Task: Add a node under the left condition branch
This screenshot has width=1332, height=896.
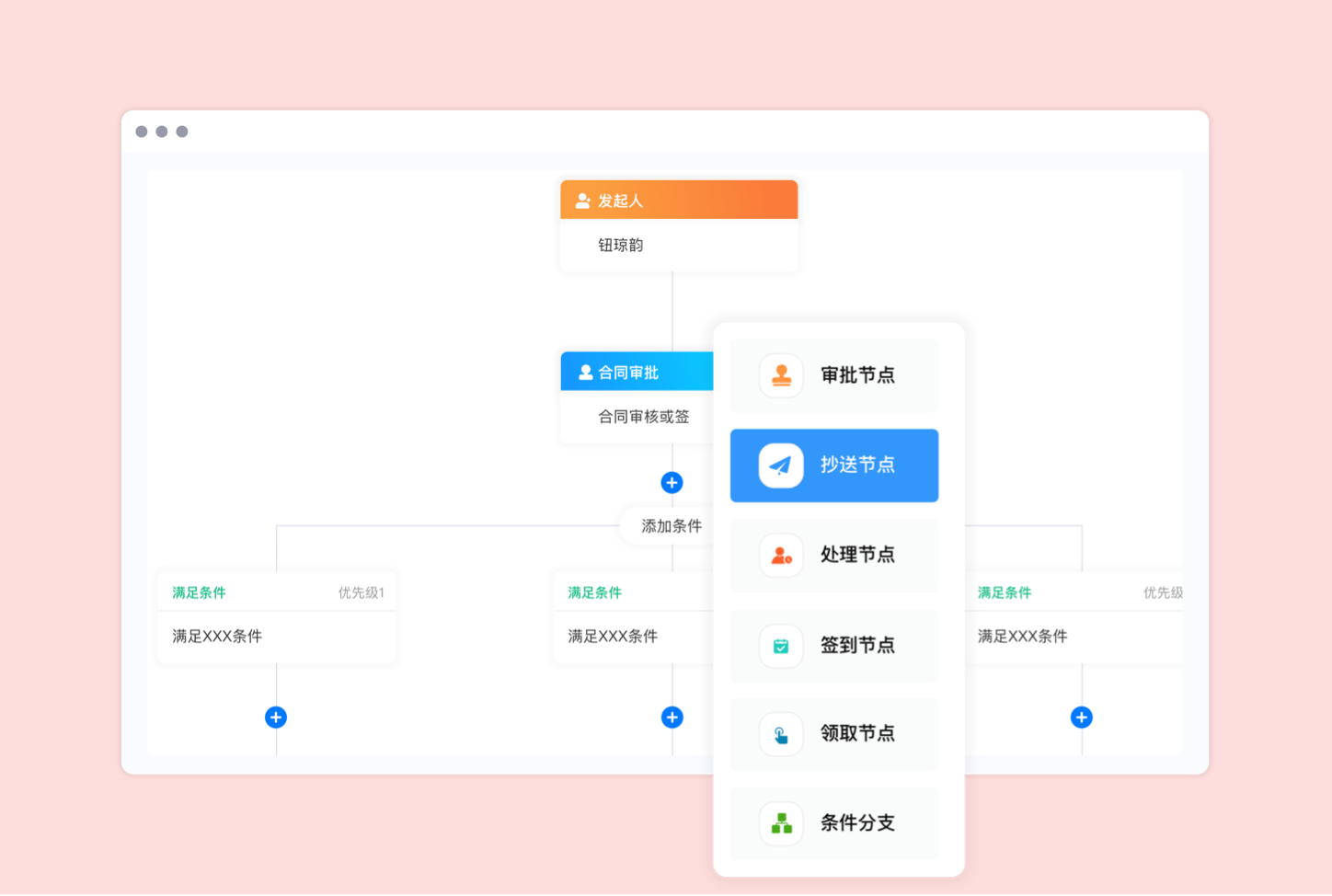Action: (276, 718)
